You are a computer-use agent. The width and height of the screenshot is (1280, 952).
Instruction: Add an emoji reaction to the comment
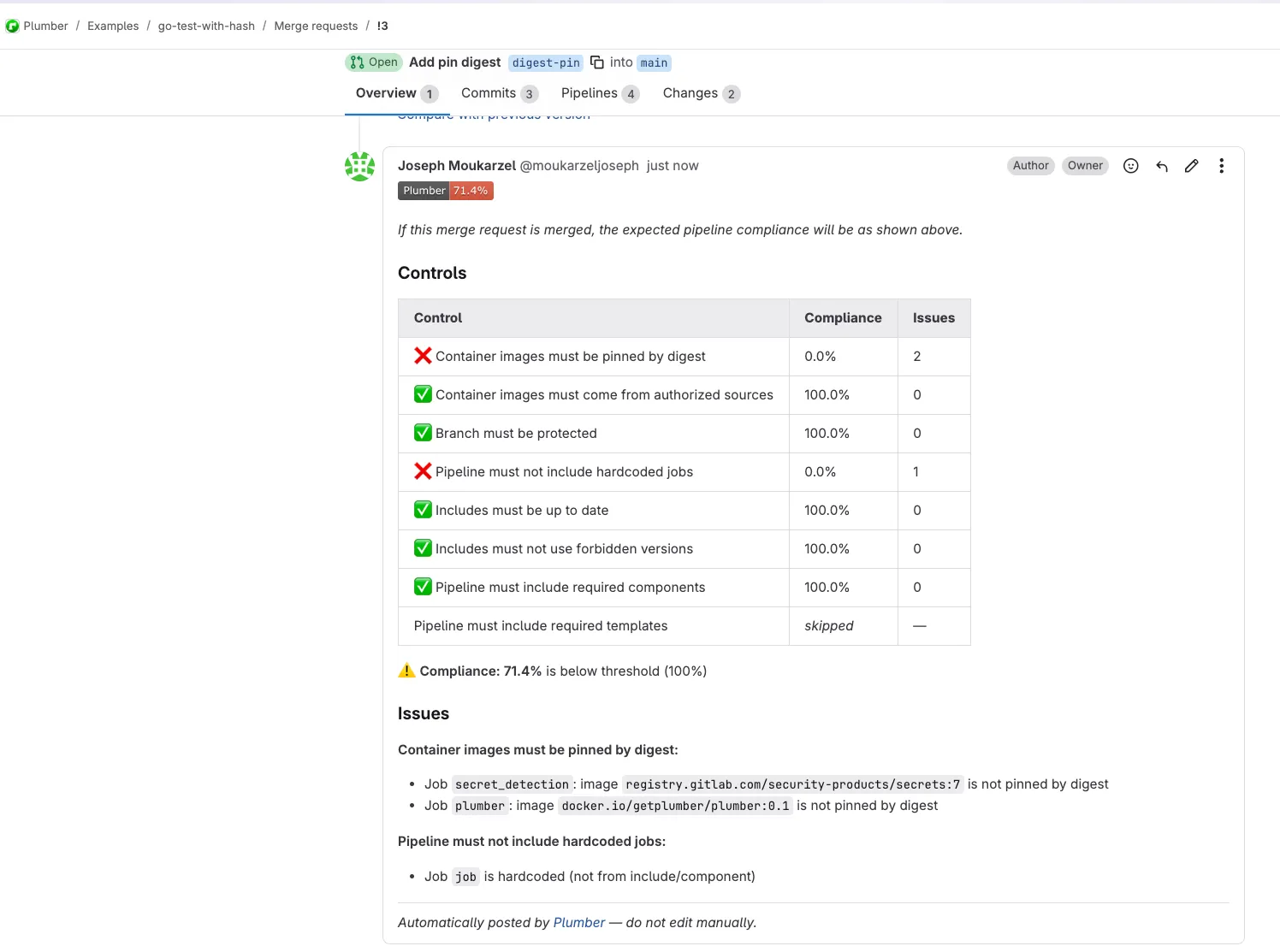(x=1130, y=165)
